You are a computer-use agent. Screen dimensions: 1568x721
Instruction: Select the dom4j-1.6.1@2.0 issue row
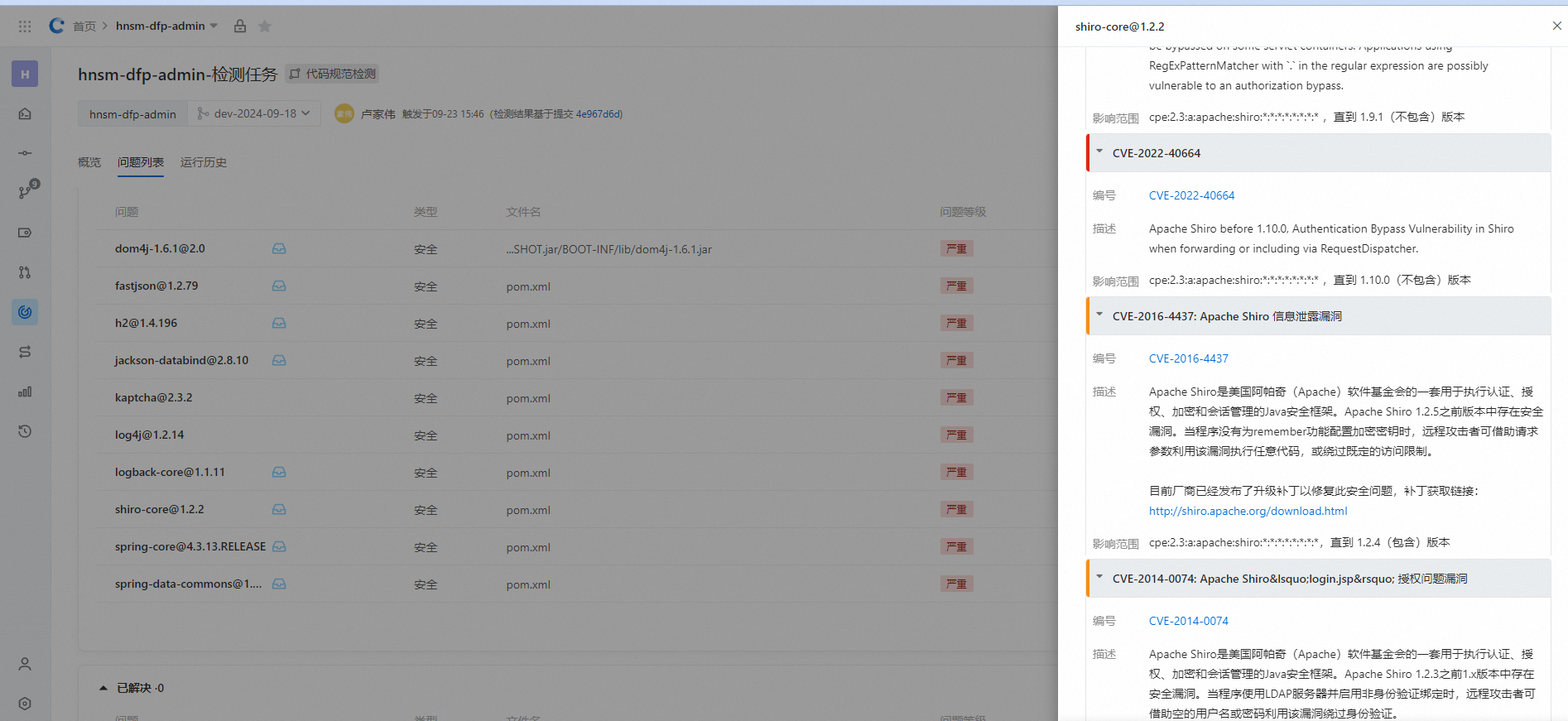[160, 248]
